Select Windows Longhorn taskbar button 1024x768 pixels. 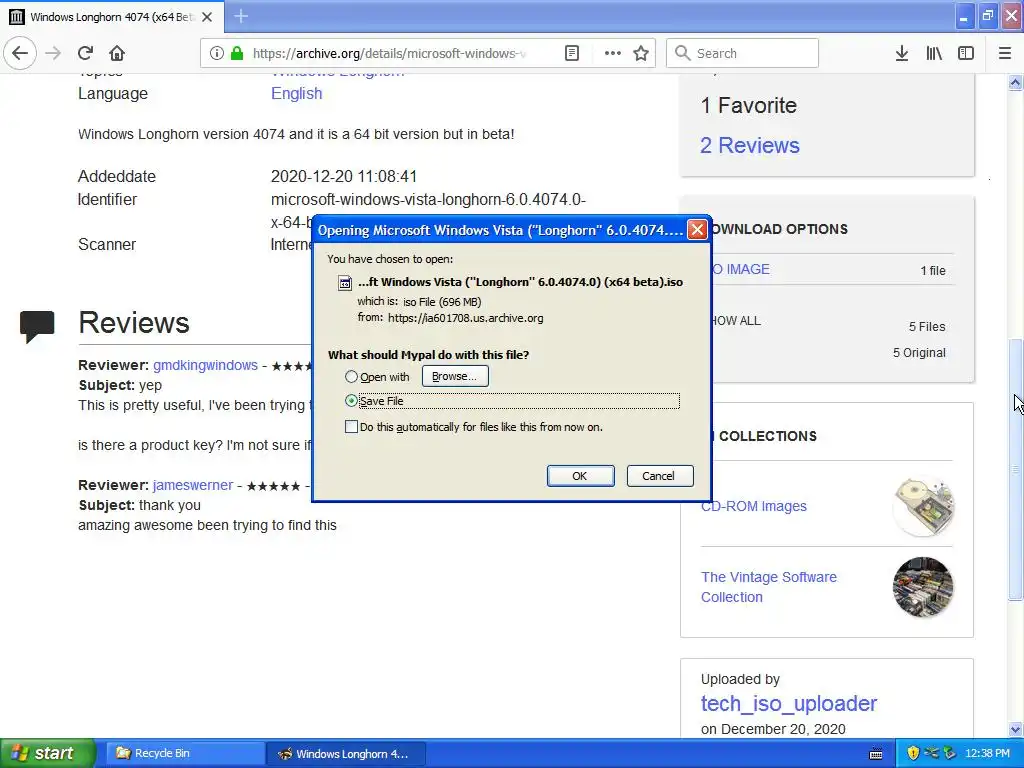347,754
